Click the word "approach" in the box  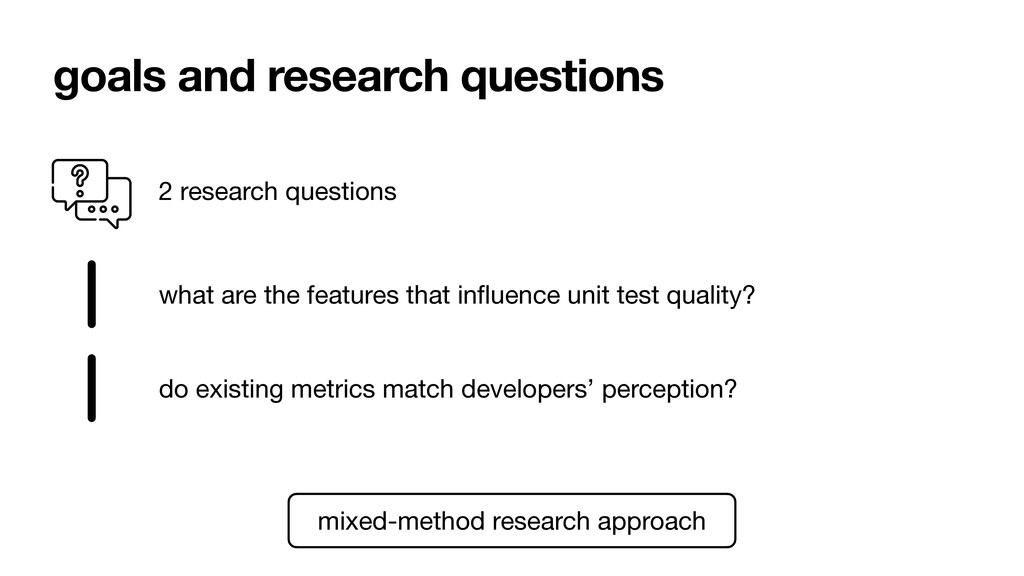click(x=652, y=522)
